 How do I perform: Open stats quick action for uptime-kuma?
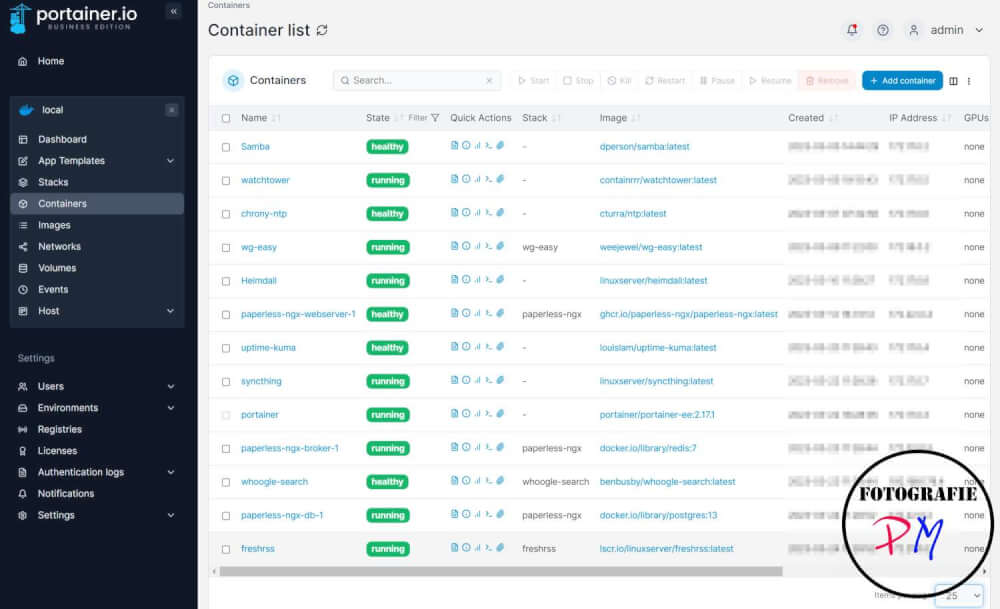tap(477, 346)
